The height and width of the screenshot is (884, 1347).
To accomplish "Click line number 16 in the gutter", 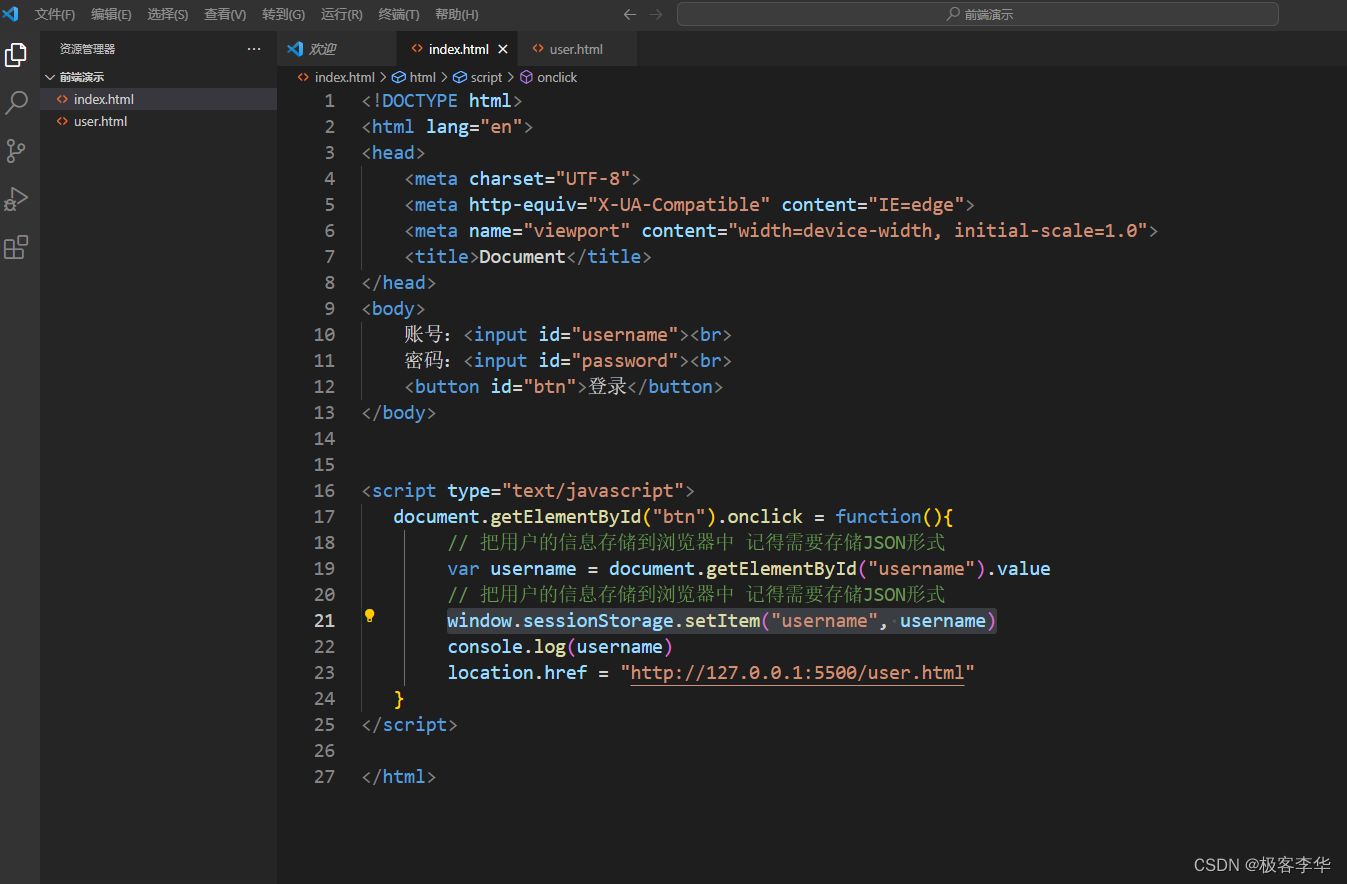I will (324, 490).
